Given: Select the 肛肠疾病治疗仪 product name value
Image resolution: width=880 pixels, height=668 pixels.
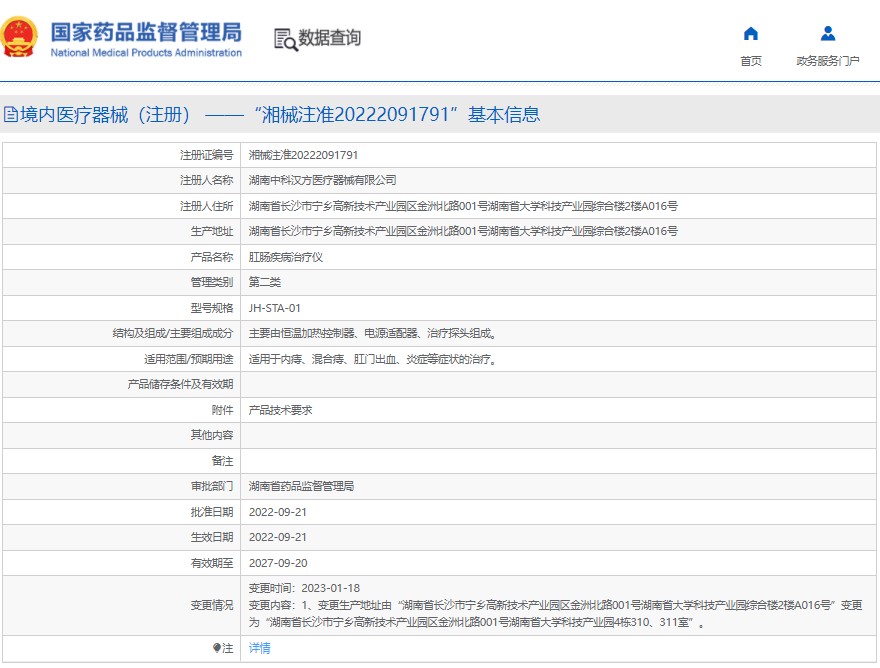Looking at the screenshot, I should pos(286,257).
